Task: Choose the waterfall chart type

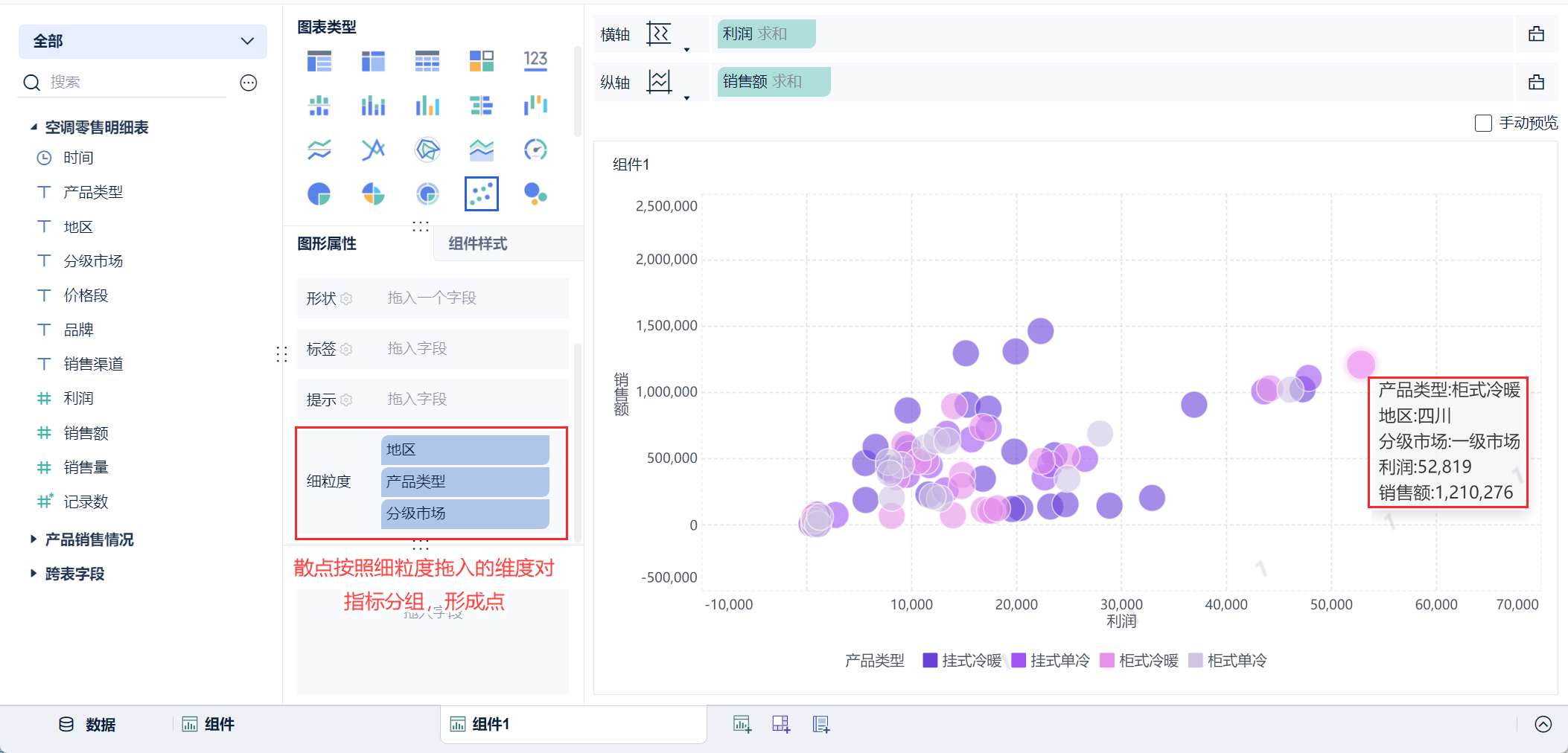Action: click(535, 106)
